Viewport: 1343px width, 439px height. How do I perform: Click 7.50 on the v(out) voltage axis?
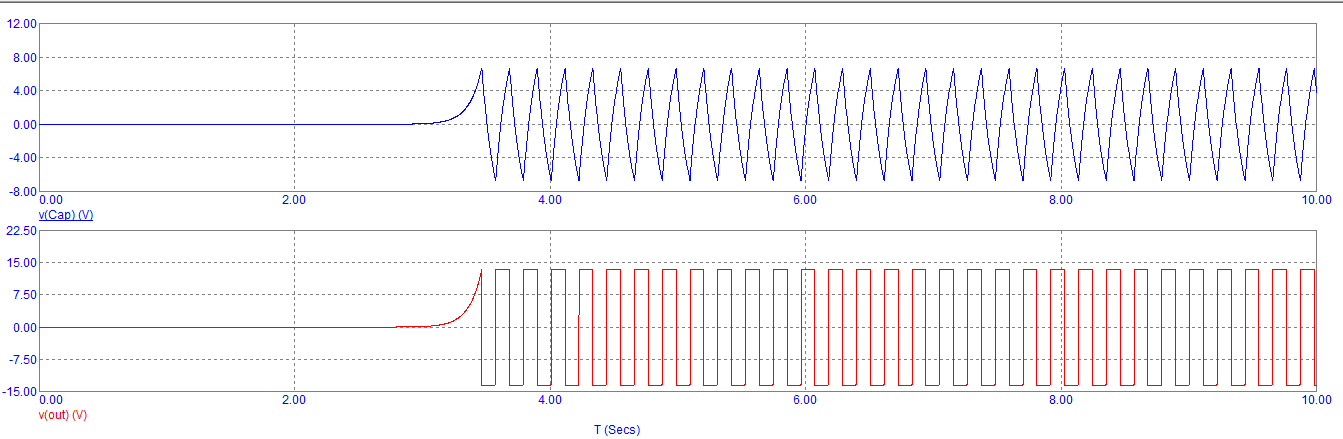coord(25,295)
